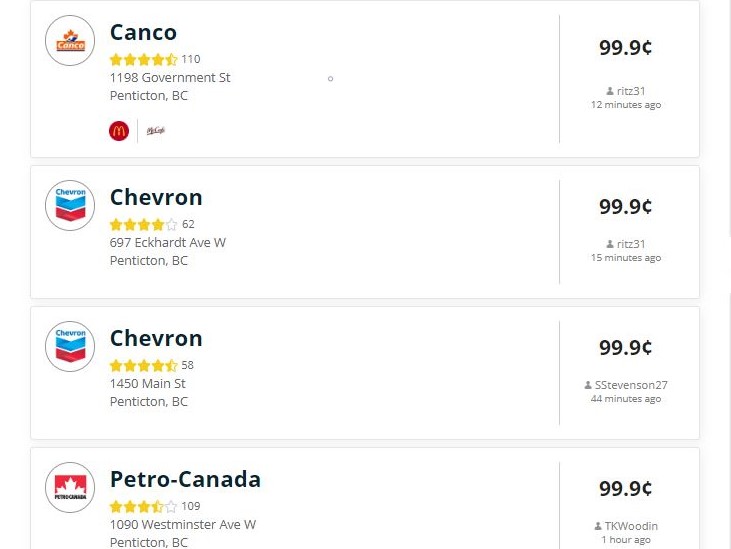This screenshot has height=549, width=731.
Task: Click the Petro-Canada star rating with 109 reviews
Action: 143,506
